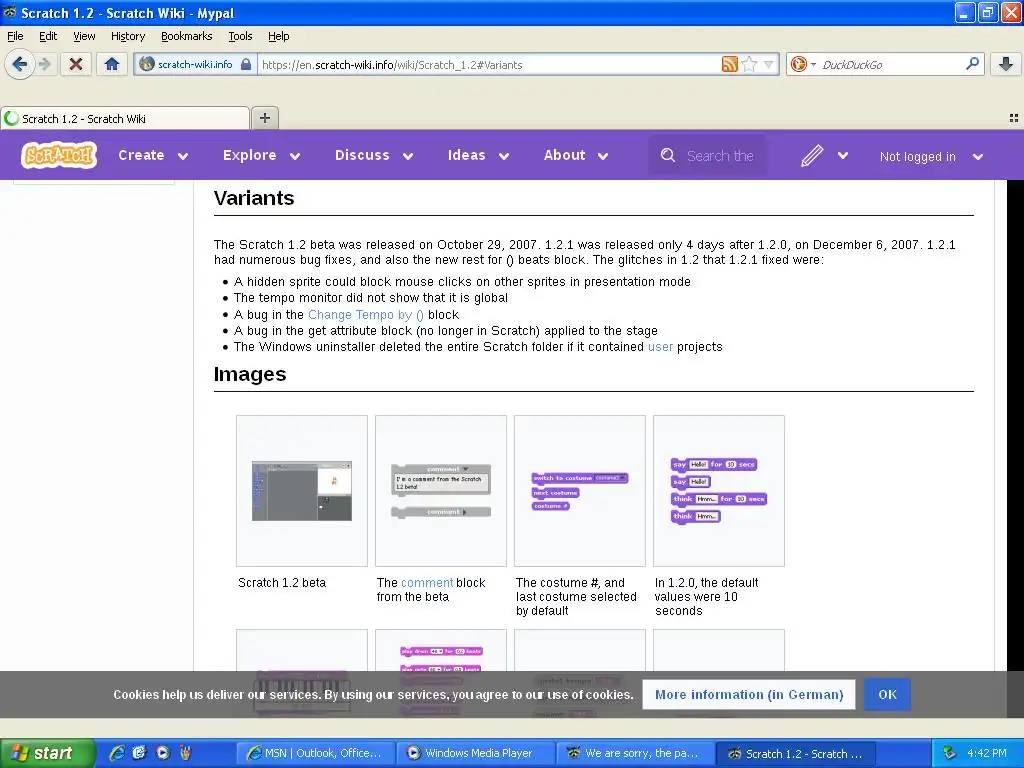Click the padlock site security icon

coord(246,64)
